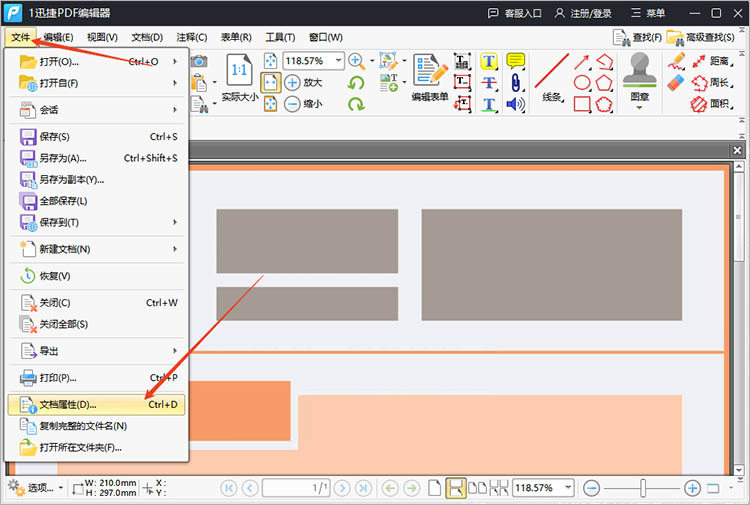Click the 放大 zoom in button
750x505 pixels.
click(304, 83)
